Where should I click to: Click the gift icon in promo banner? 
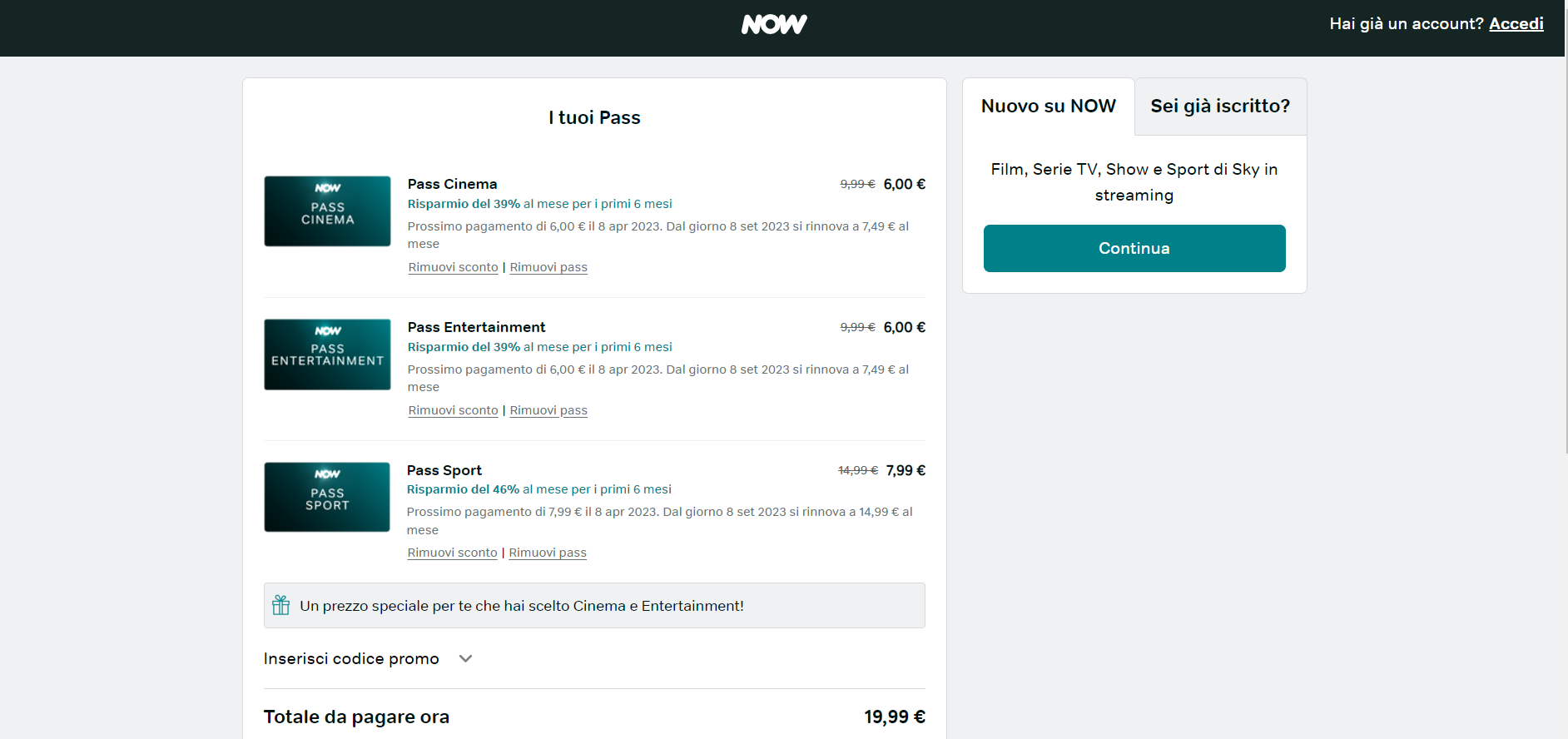click(x=281, y=605)
